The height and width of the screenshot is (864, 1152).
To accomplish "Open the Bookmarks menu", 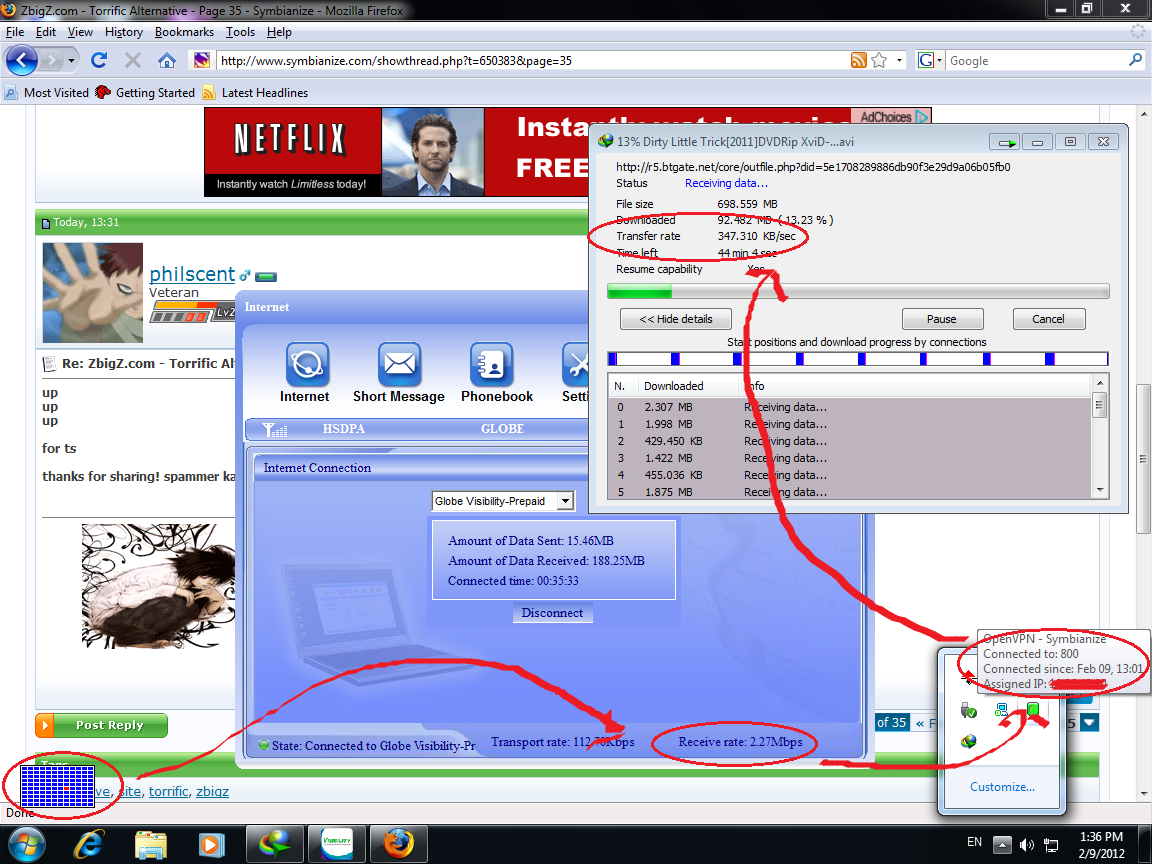I will (x=184, y=32).
